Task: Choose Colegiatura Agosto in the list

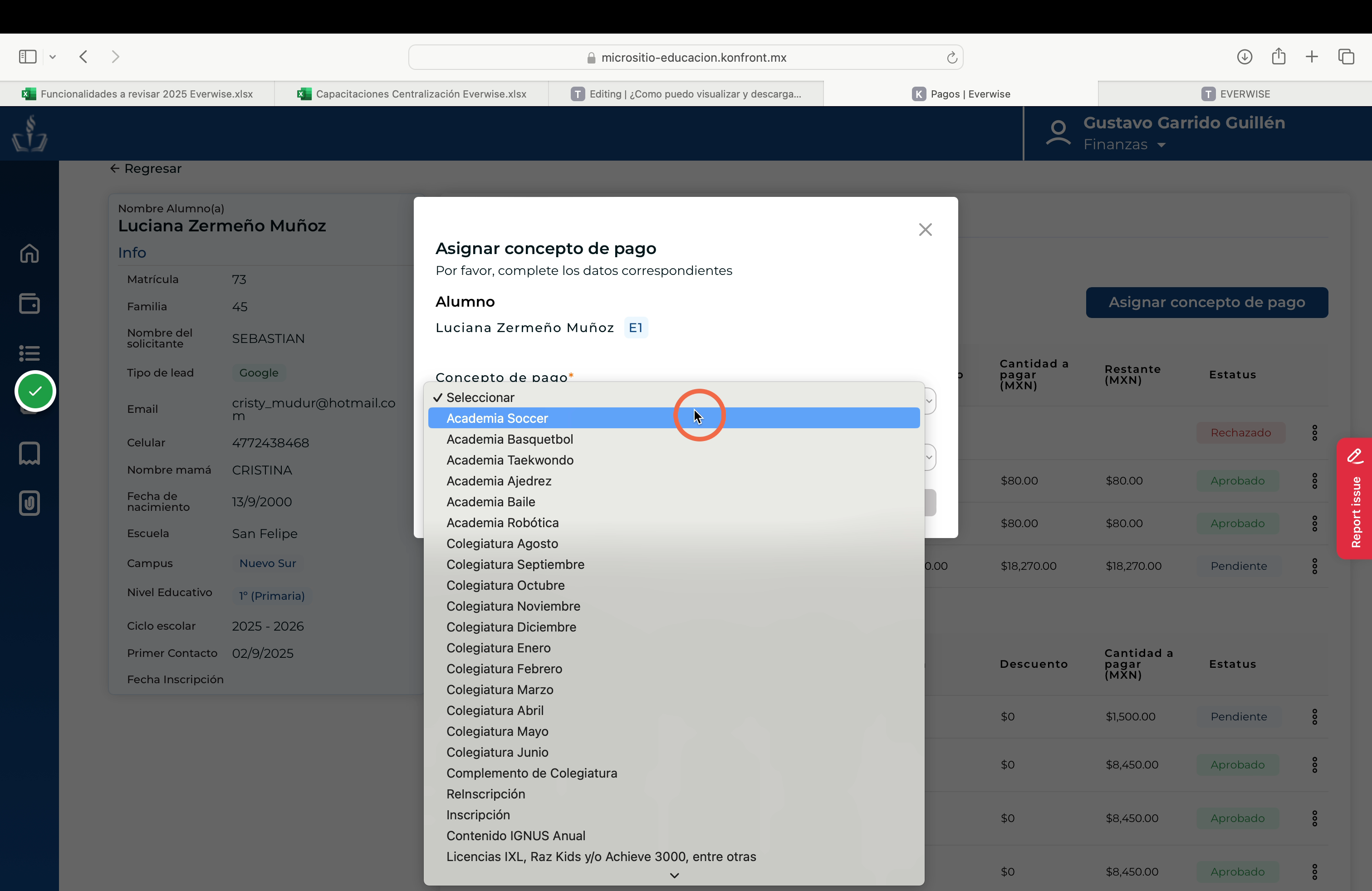Action: click(x=674, y=543)
